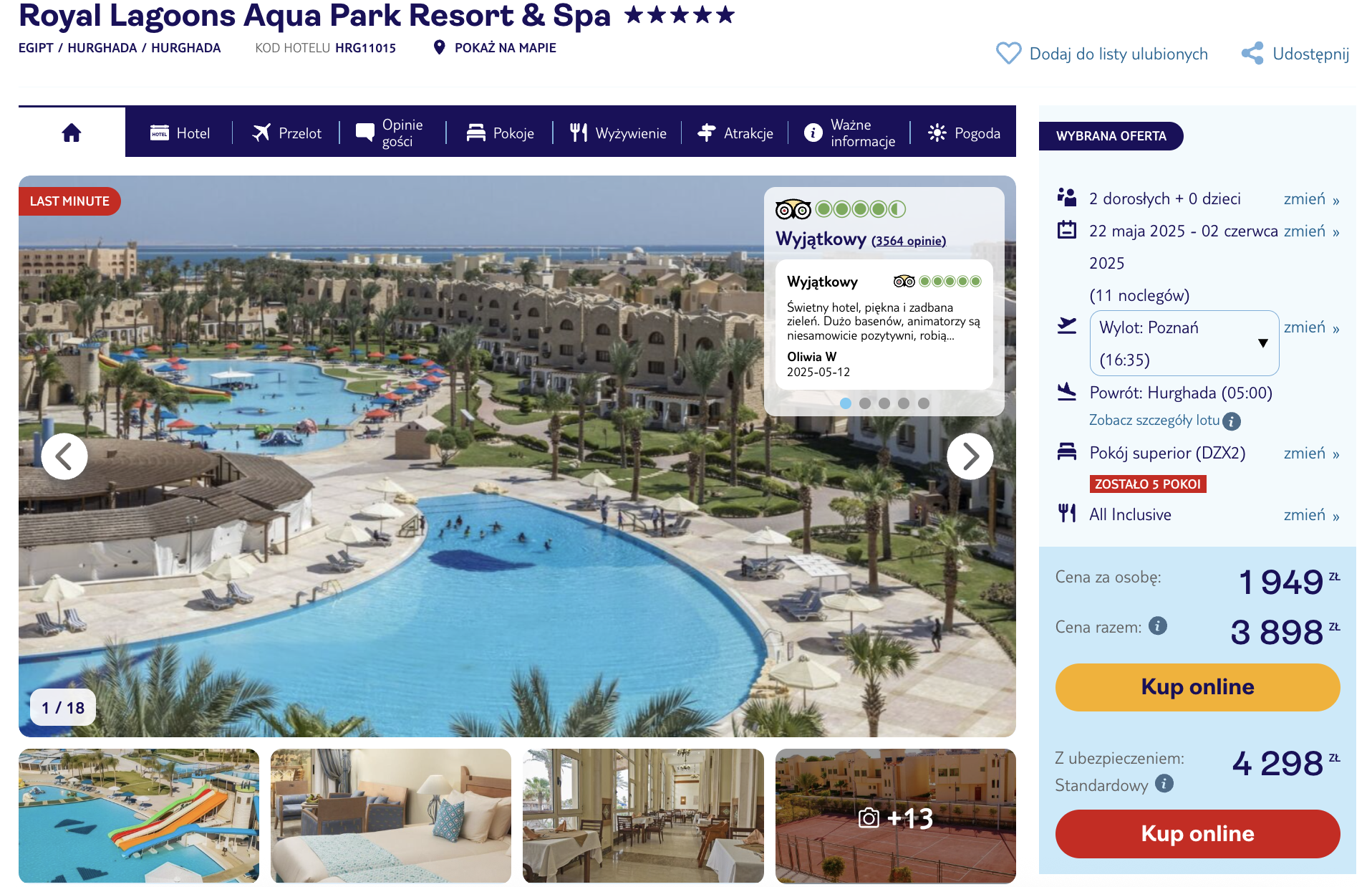Open the 3564 opinie reviews link
This screenshot has width=1372, height=887.
point(909,241)
